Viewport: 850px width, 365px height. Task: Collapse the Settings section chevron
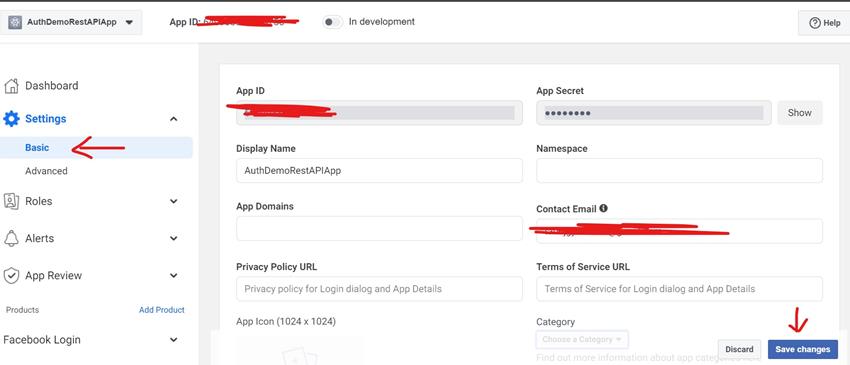click(x=173, y=119)
